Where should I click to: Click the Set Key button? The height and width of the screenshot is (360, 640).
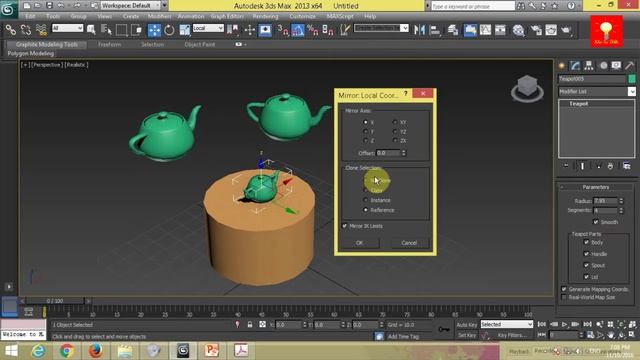[467, 335]
